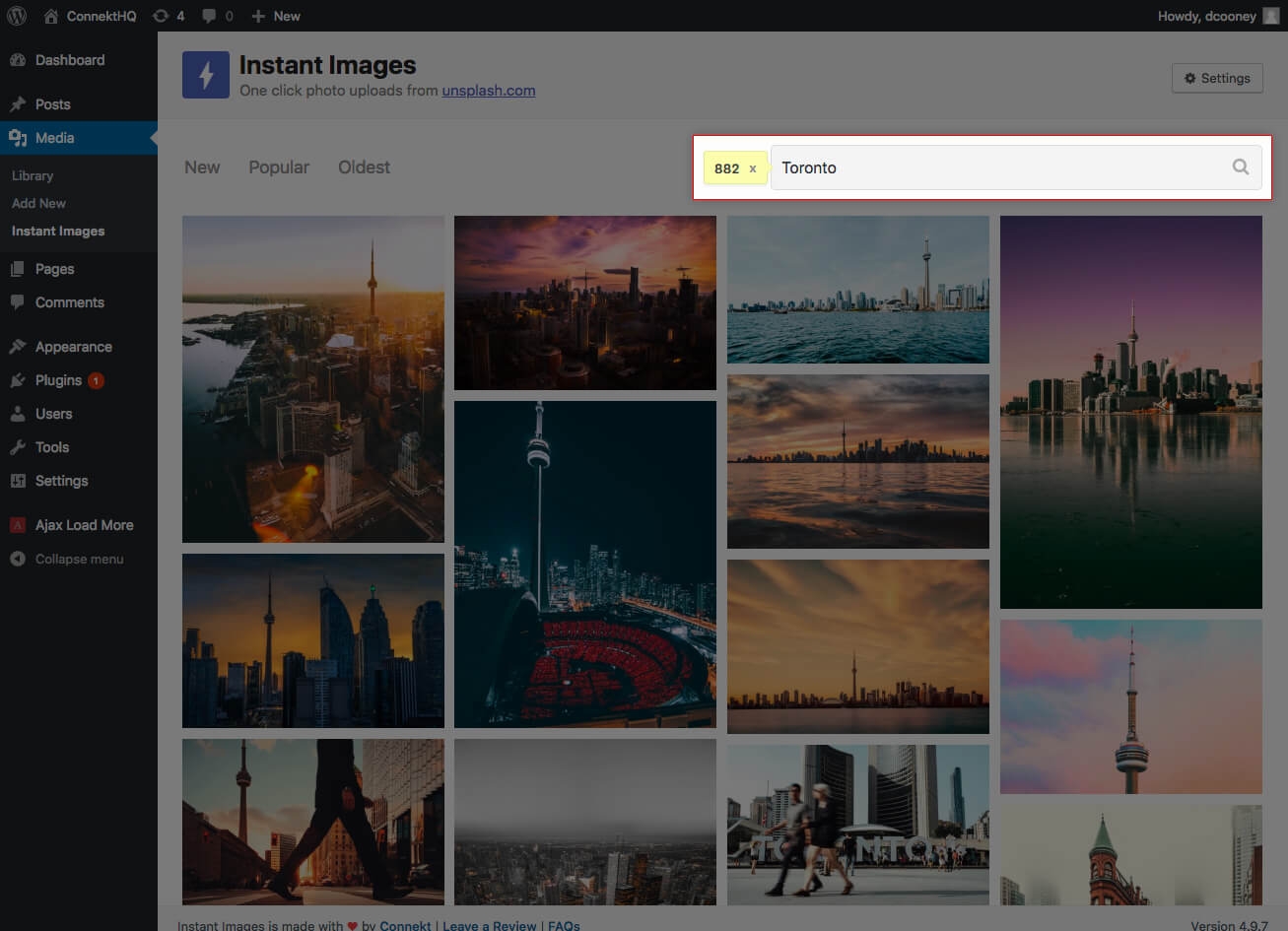
Task: Select the night stadium CN Tower photo
Action: (x=585, y=564)
